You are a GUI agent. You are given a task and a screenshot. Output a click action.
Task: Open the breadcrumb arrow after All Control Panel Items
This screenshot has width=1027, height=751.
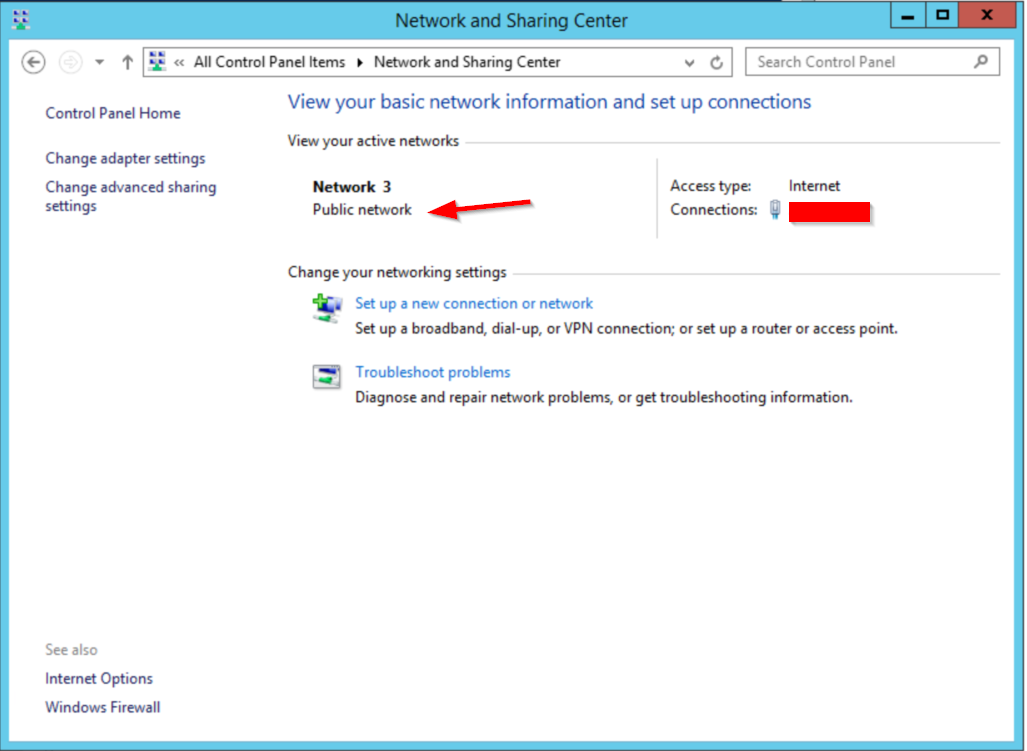[x=360, y=62]
